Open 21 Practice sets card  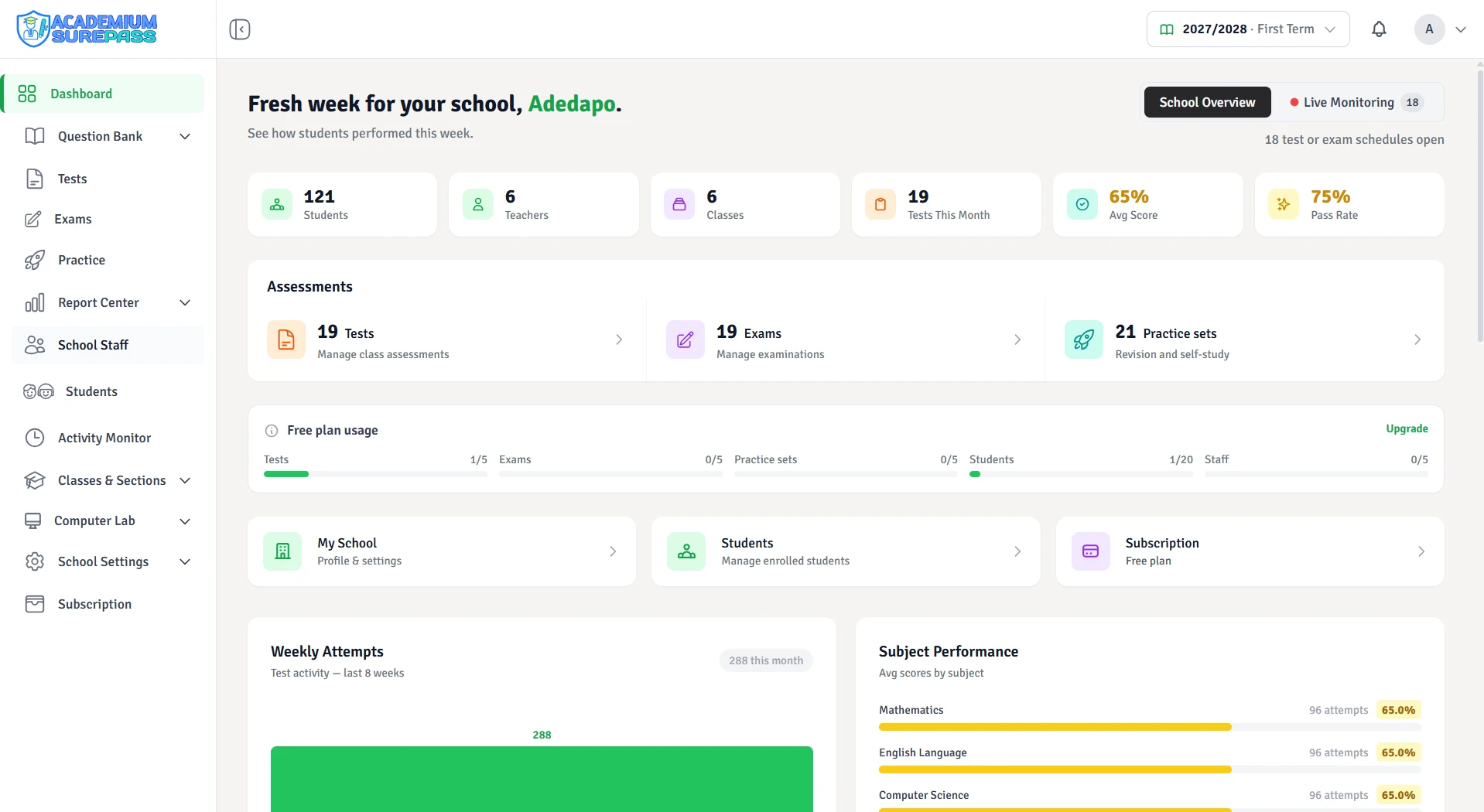click(x=1244, y=339)
